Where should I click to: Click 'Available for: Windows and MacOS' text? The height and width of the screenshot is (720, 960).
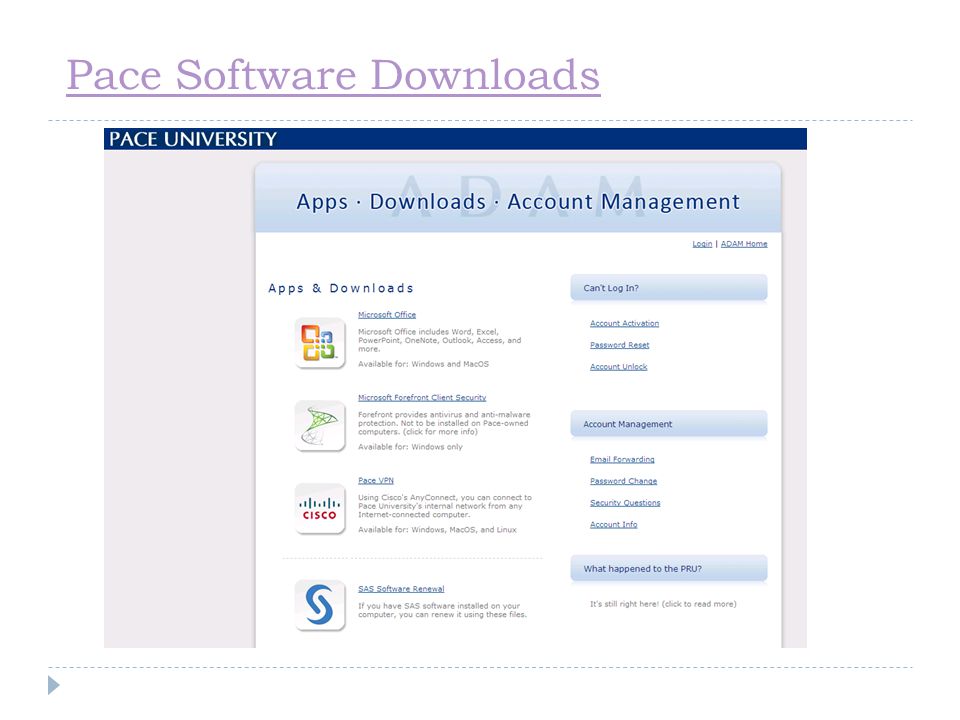pos(424,364)
